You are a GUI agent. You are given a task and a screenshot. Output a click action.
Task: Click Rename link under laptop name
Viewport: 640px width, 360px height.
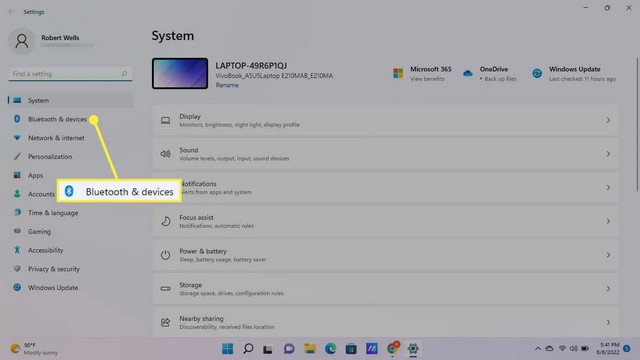(x=227, y=85)
